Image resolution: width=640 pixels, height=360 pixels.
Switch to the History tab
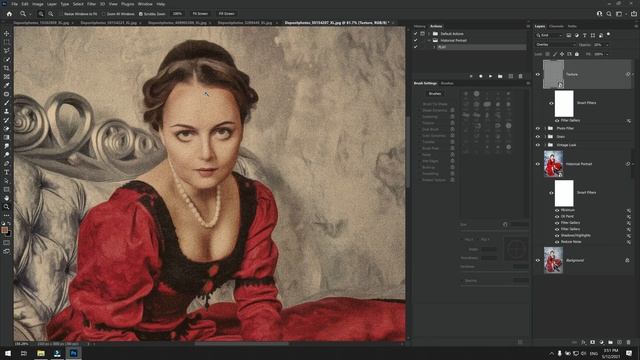(420, 26)
